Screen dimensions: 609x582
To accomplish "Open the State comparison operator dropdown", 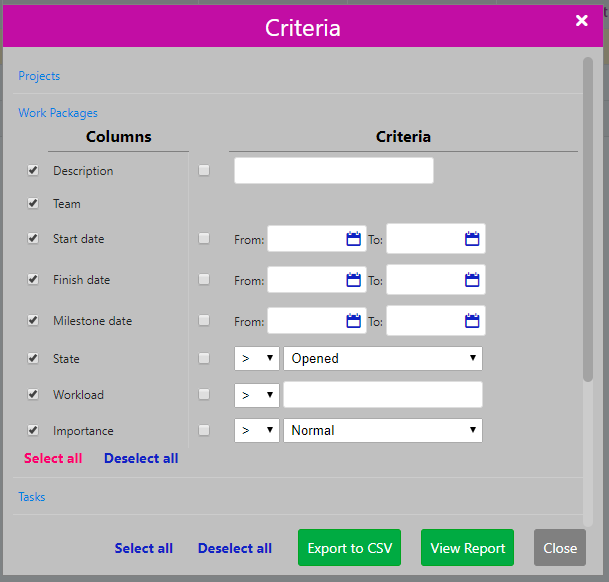I will tap(257, 359).
